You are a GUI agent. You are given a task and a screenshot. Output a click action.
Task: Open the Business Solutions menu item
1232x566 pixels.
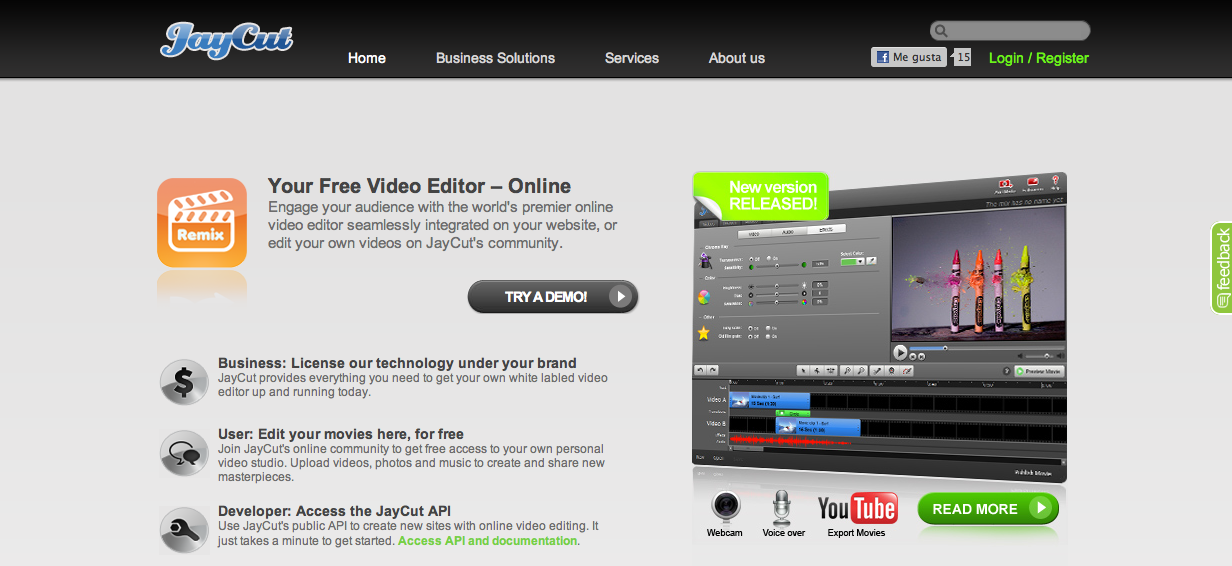click(x=495, y=58)
